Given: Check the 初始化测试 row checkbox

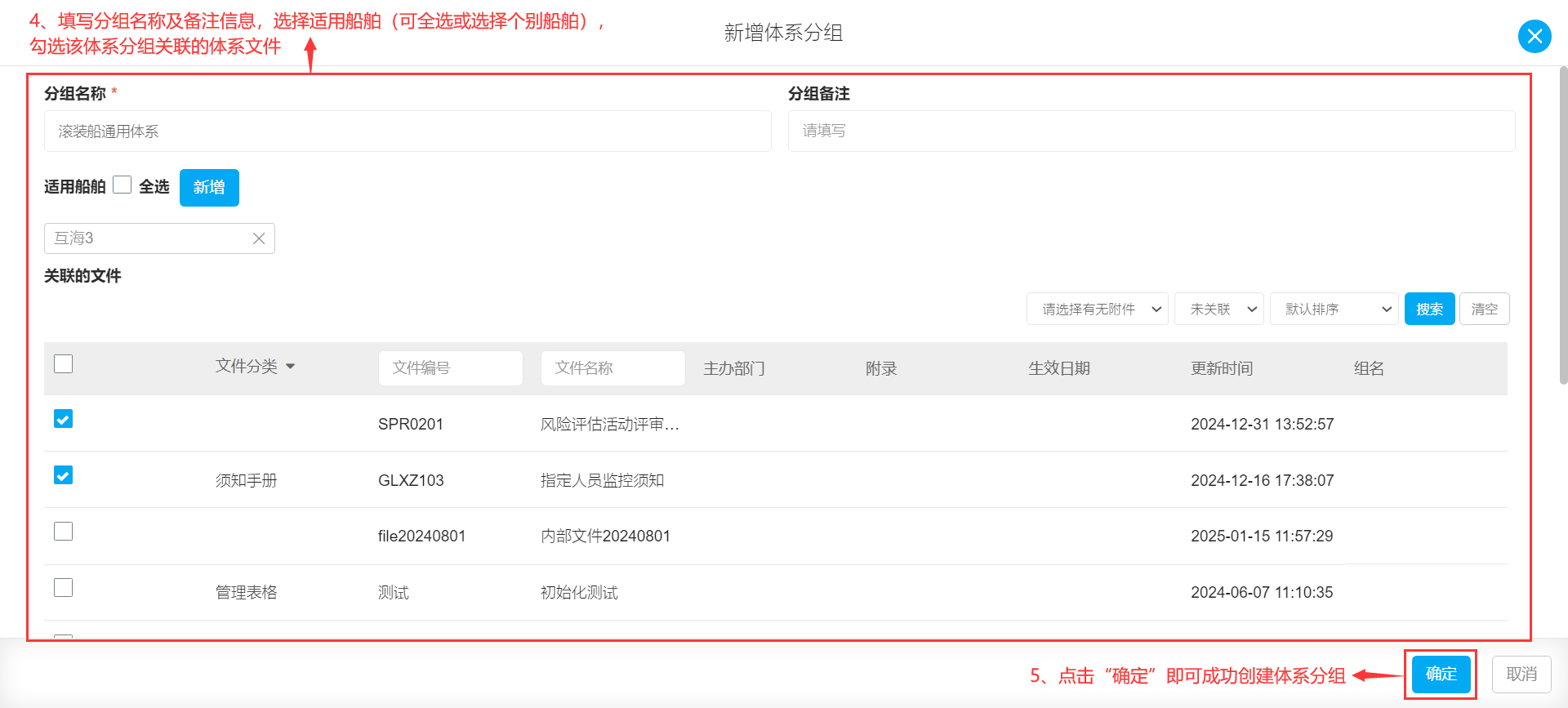Looking at the screenshot, I should coord(63,588).
